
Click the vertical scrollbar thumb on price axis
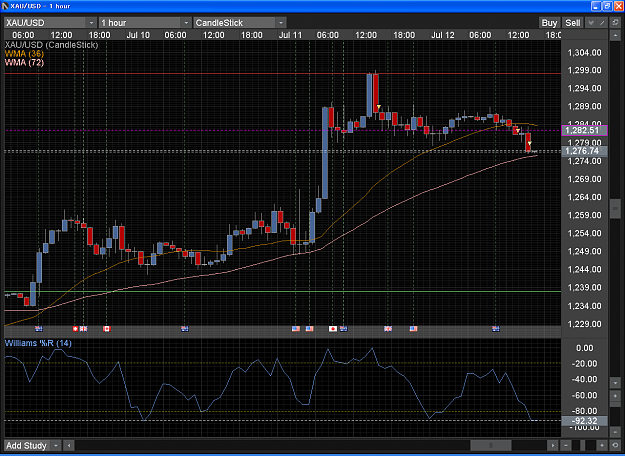(x=615, y=208)
